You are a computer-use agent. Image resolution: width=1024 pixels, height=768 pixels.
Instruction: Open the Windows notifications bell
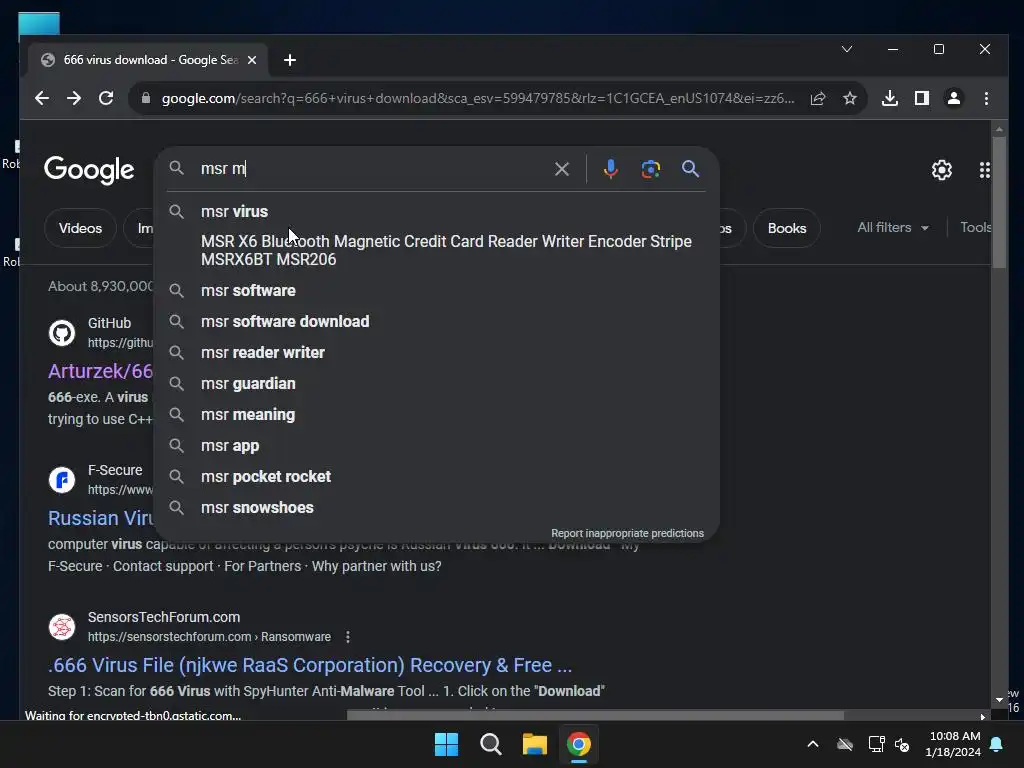coord(997,744)
